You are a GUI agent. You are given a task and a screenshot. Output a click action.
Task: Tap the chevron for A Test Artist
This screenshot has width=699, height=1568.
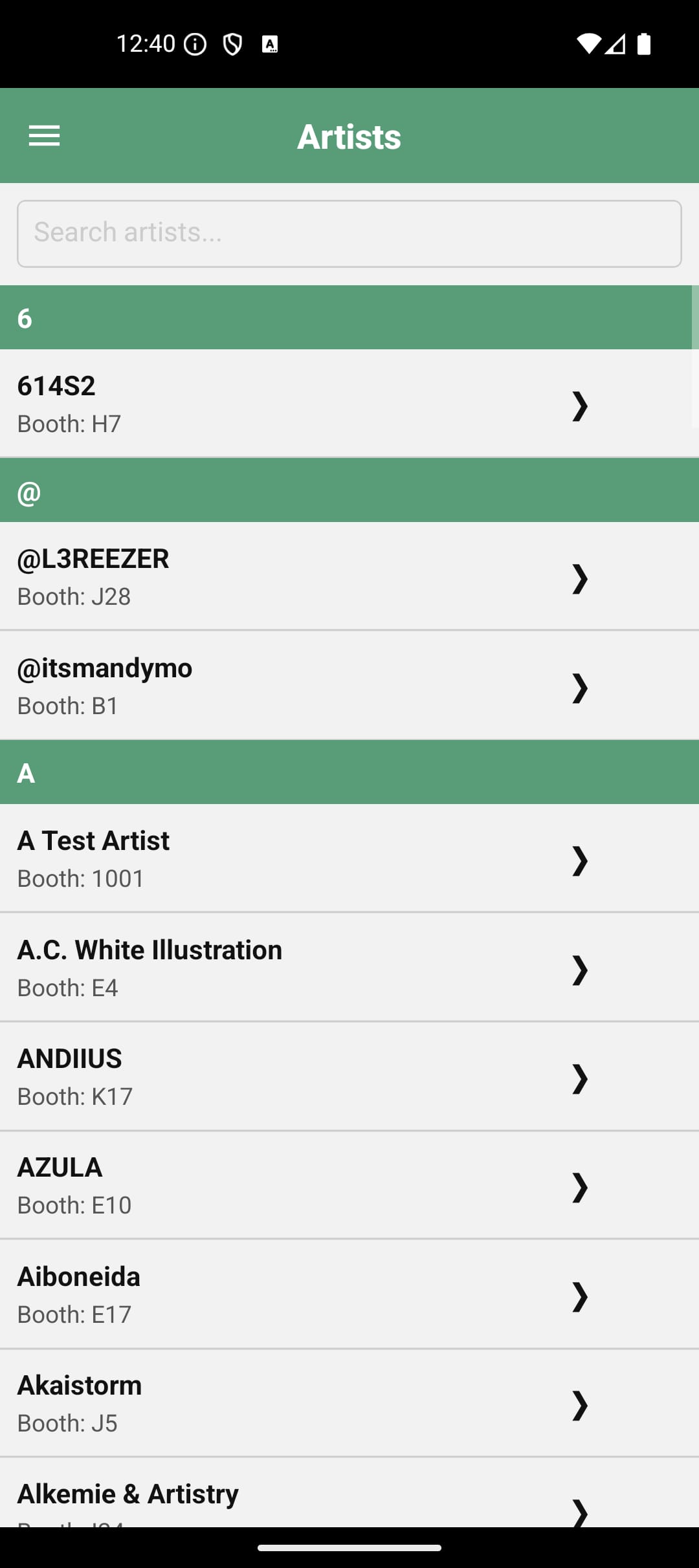click(x=579, y=860)
